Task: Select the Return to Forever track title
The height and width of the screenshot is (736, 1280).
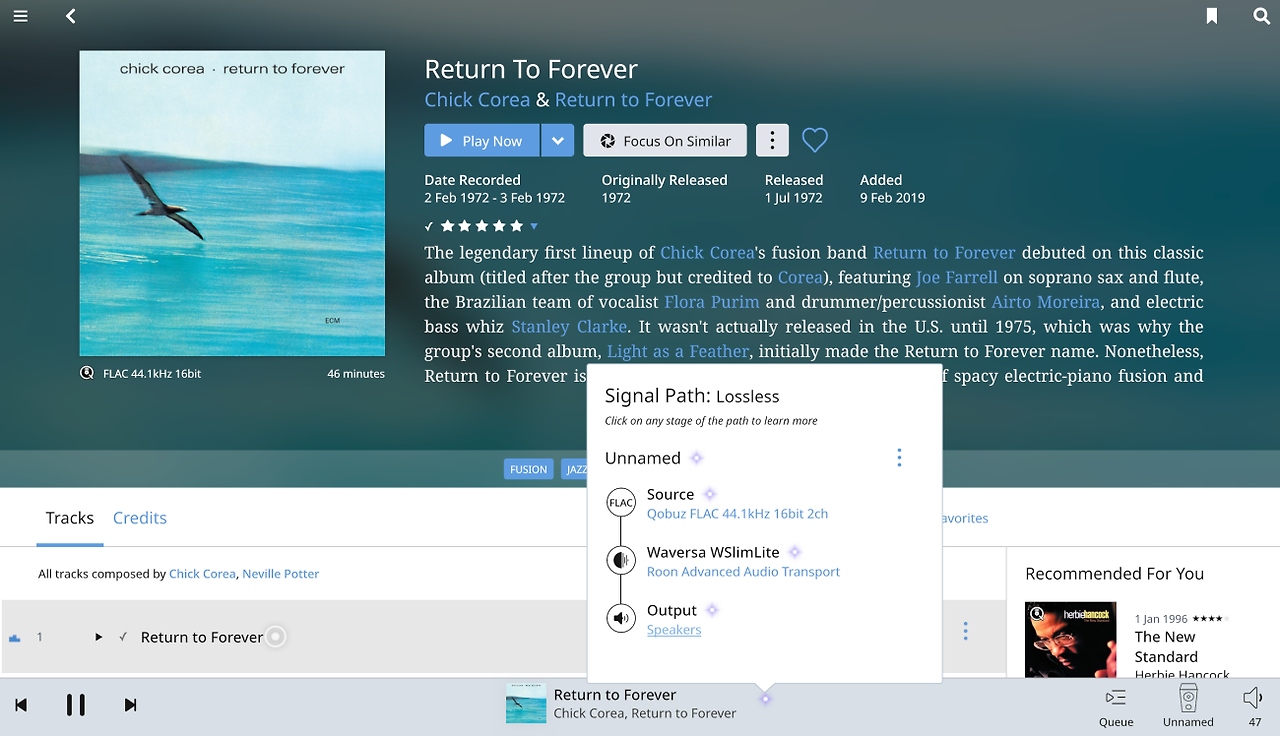Action: [x=202, y=637]
